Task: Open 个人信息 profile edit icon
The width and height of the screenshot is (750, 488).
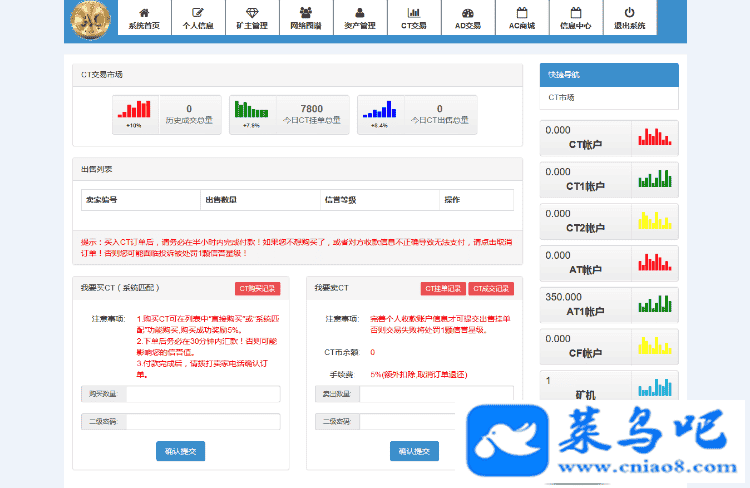Action: tap(197, 12)
